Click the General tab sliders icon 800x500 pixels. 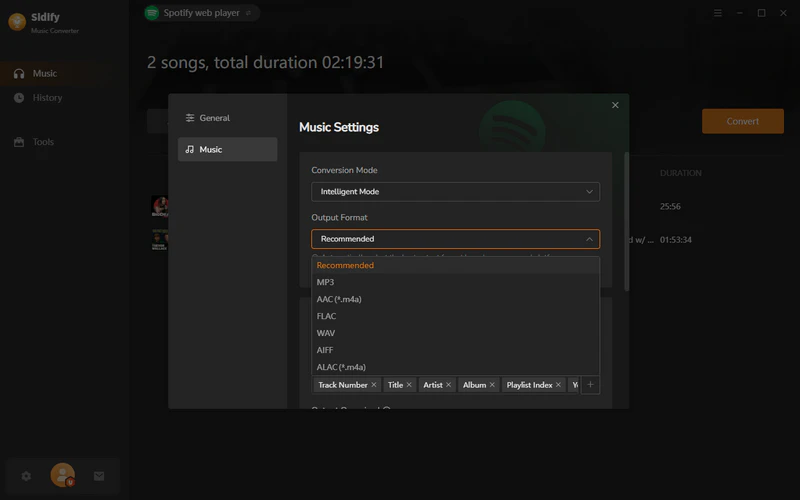pos(190,118)
